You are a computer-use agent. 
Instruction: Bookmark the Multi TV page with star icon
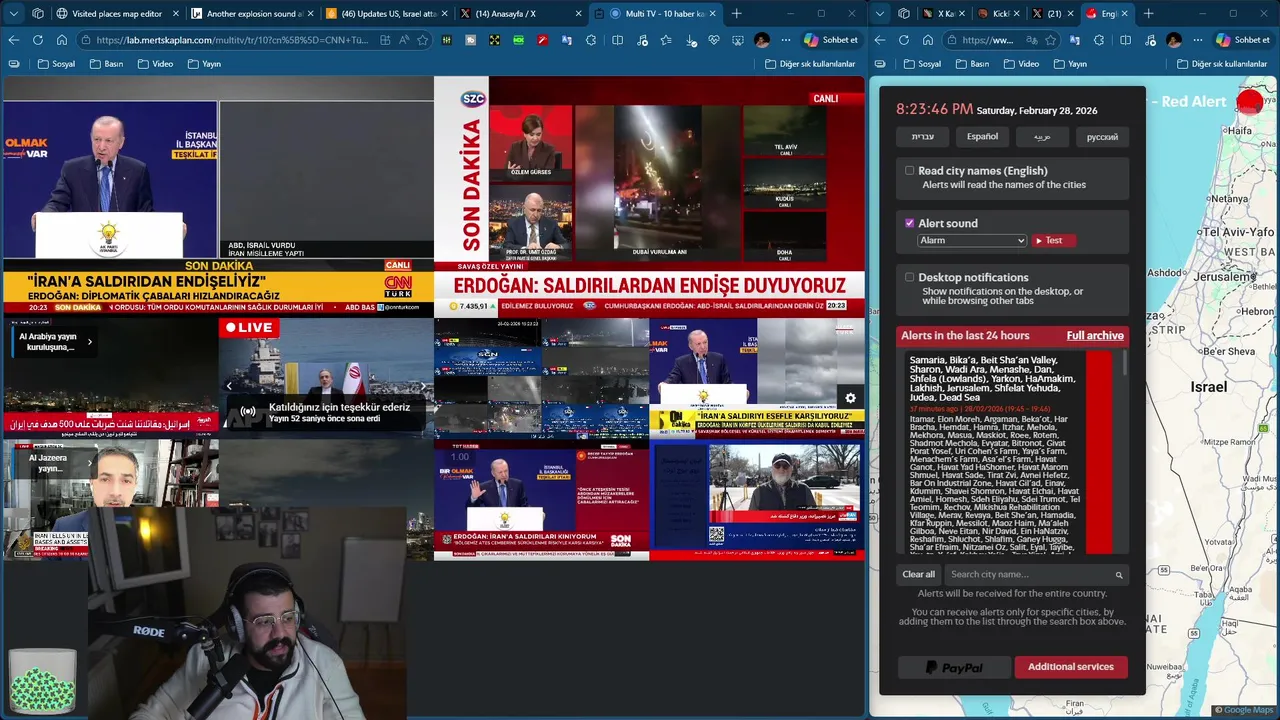pos(423,40)
